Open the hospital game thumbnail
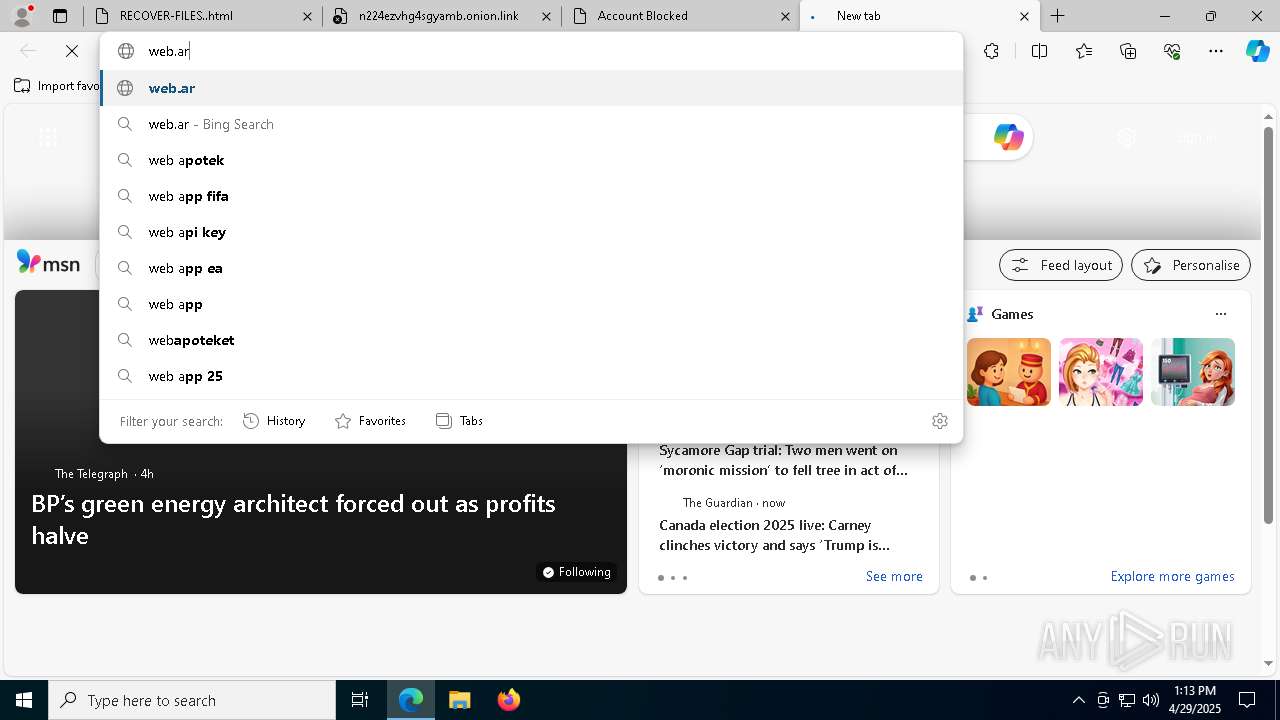1280x720 pixels. point(1193,372)
